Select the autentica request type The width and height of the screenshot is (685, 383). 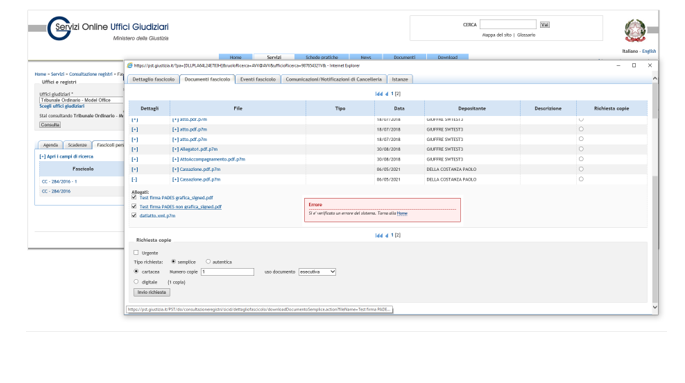pos(208,262)
